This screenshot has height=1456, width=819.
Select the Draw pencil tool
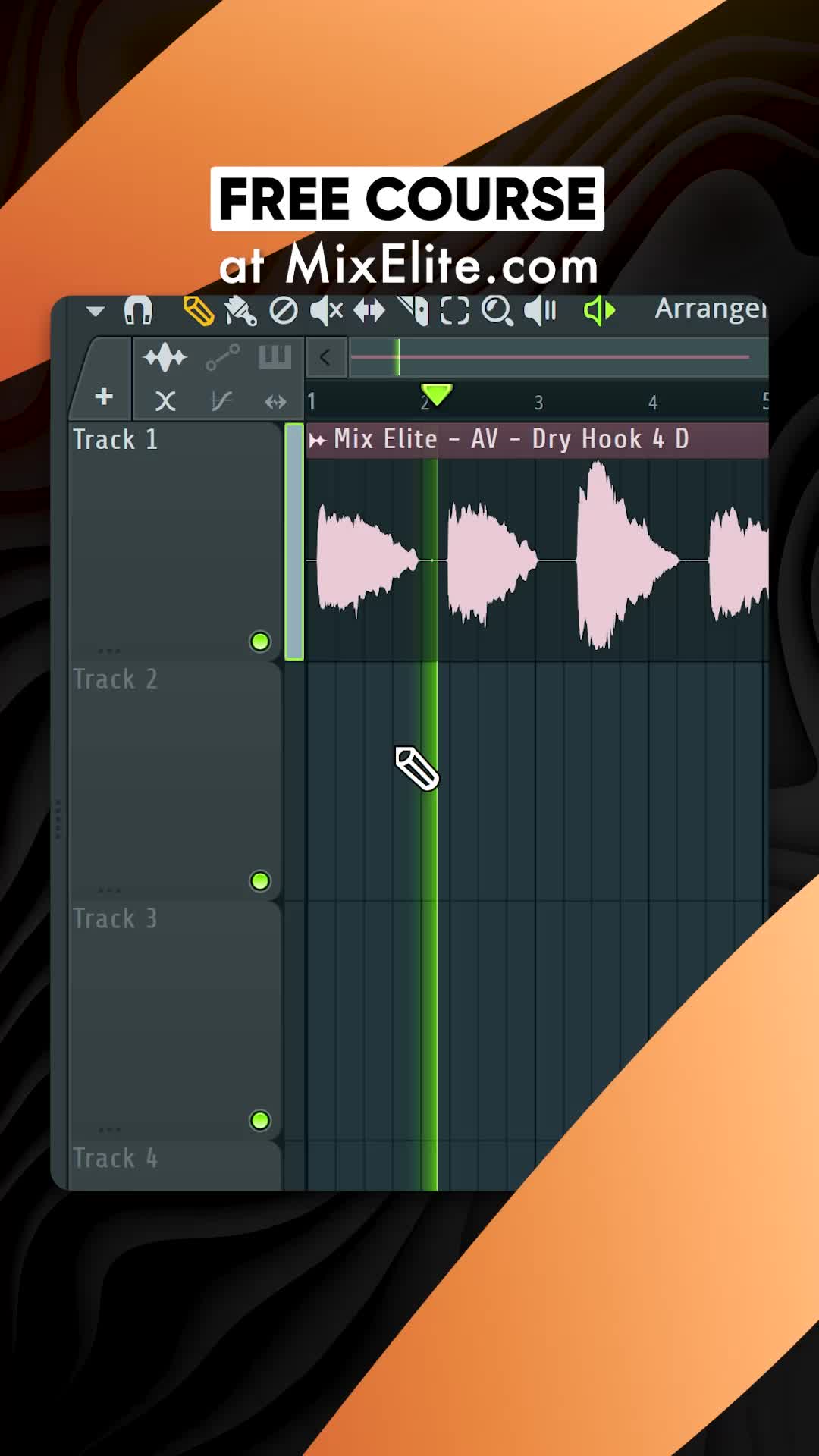199,311
